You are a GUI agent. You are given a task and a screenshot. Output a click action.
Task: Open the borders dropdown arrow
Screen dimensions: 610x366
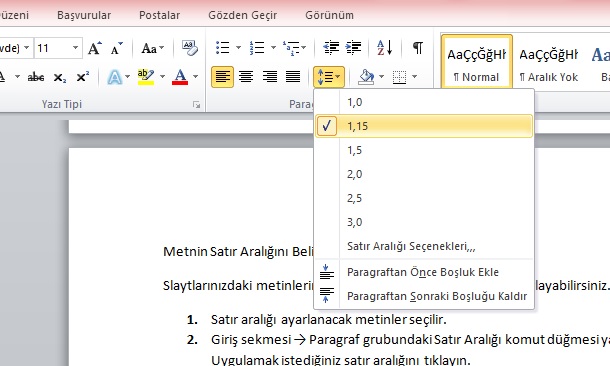[414, 77]
